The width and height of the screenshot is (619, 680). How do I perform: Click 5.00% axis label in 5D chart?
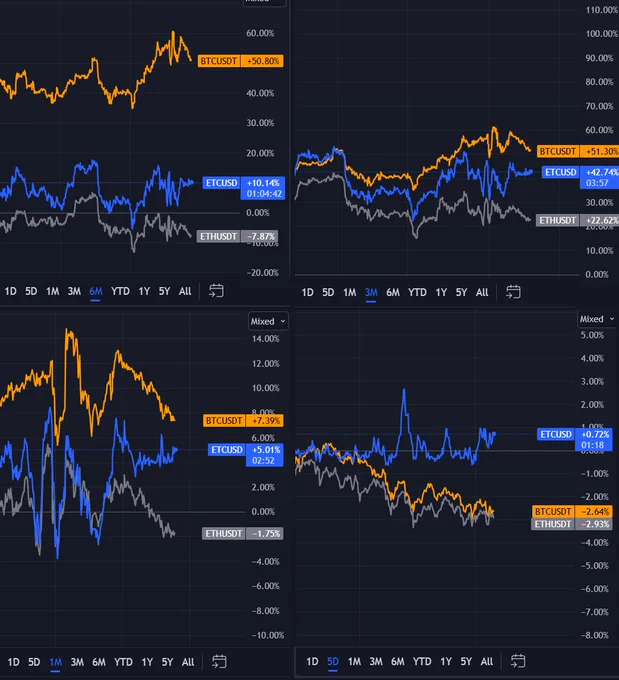[x=593, y=335]
